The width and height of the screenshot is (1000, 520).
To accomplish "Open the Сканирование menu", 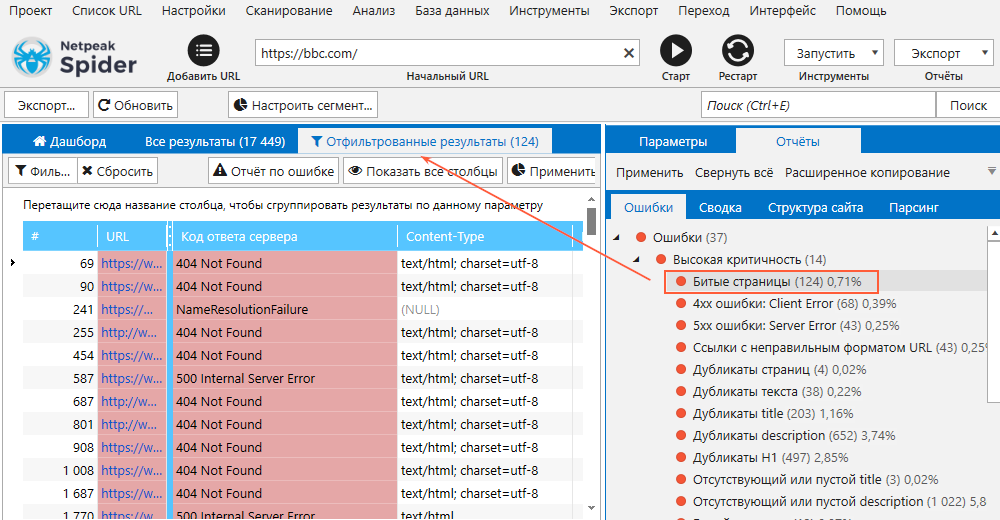I will click(289, 11).
